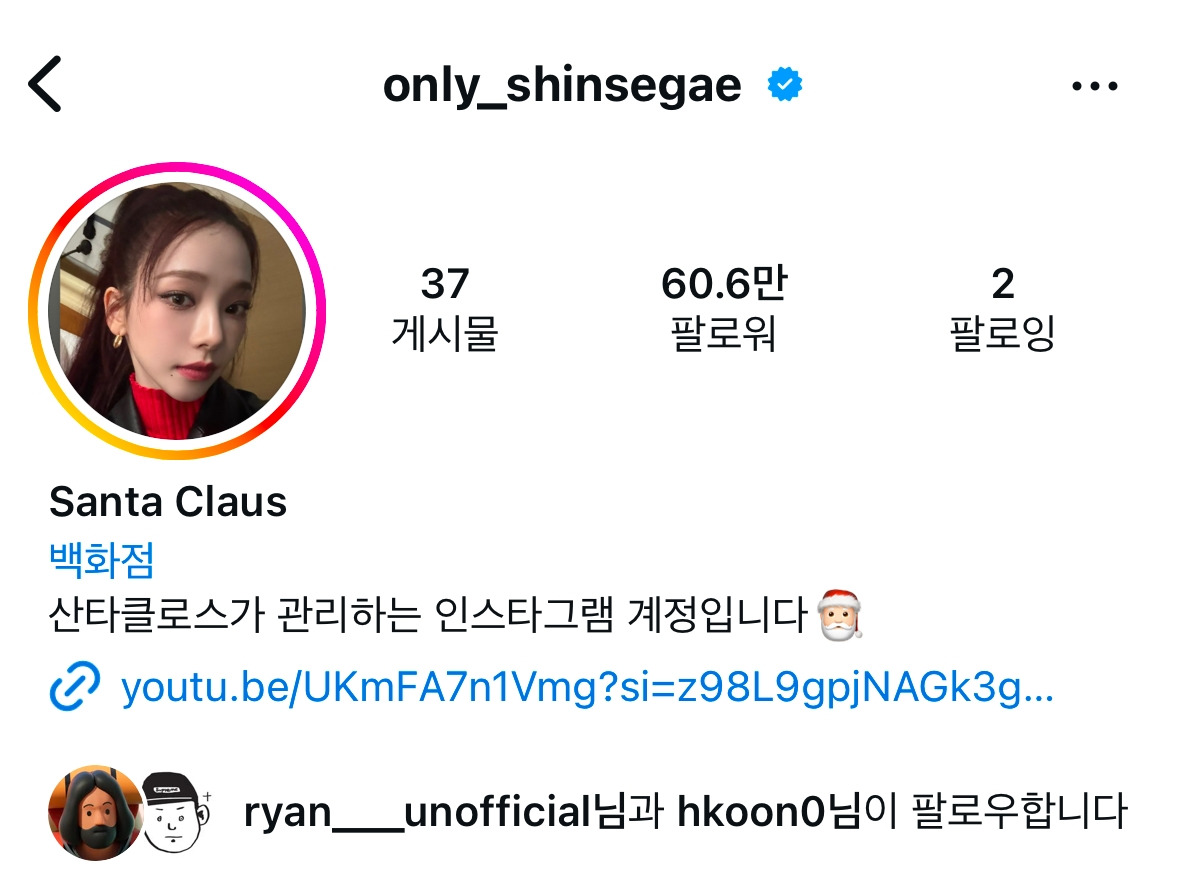1179x876 pixels.
Task: Tap the 60.6만 followers count
Action: pyautogui.click(x=723, y=283)
